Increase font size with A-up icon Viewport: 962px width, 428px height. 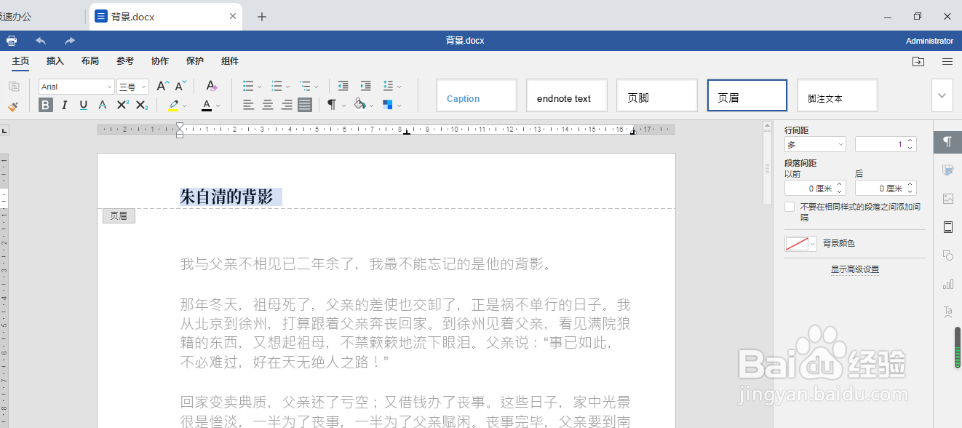[162, 86]
